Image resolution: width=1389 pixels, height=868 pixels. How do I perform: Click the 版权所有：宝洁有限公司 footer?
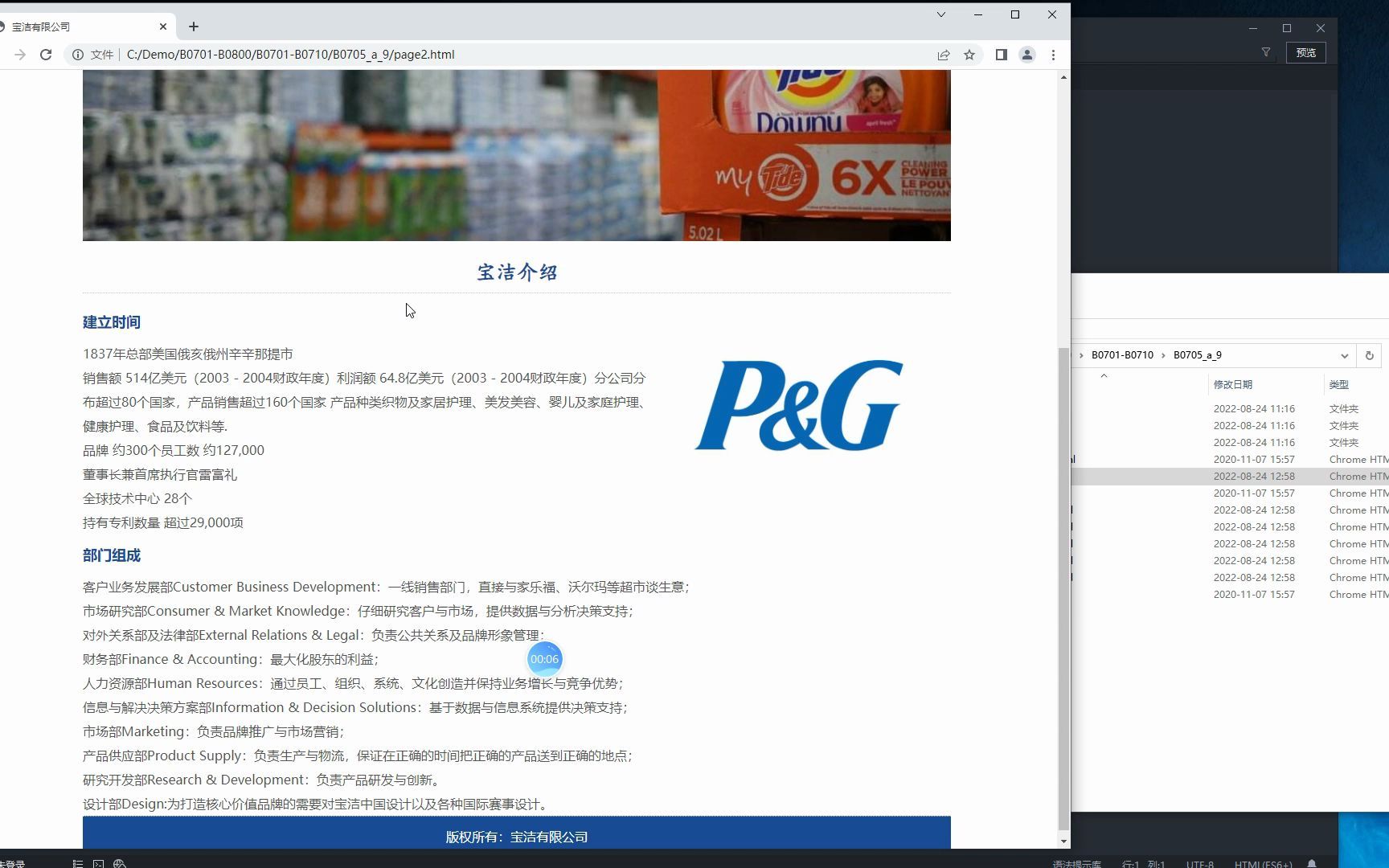[x=517, y=837]
